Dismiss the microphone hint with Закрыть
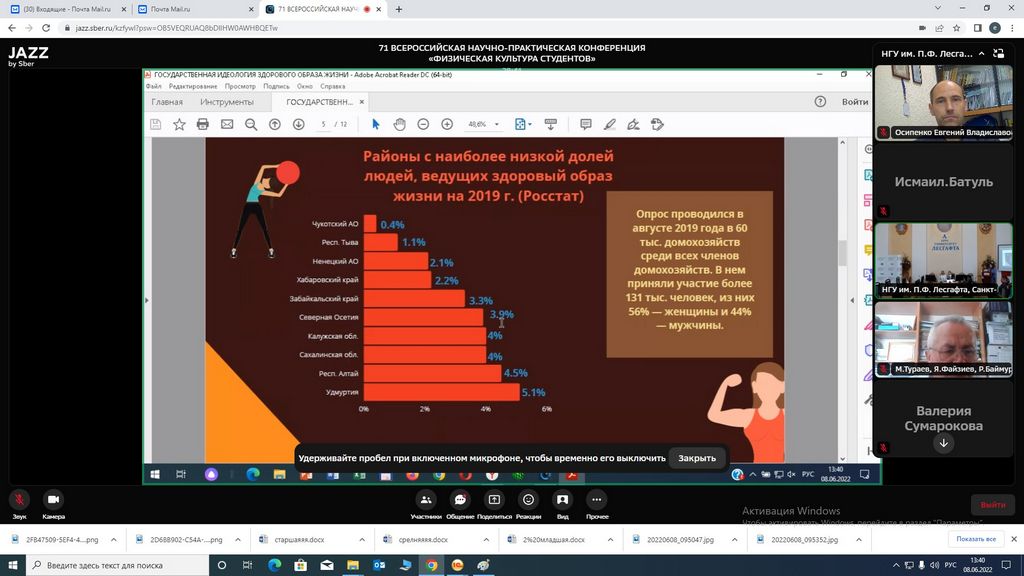The width and height of the screenshot is (1024, 576). coord(697,458)
